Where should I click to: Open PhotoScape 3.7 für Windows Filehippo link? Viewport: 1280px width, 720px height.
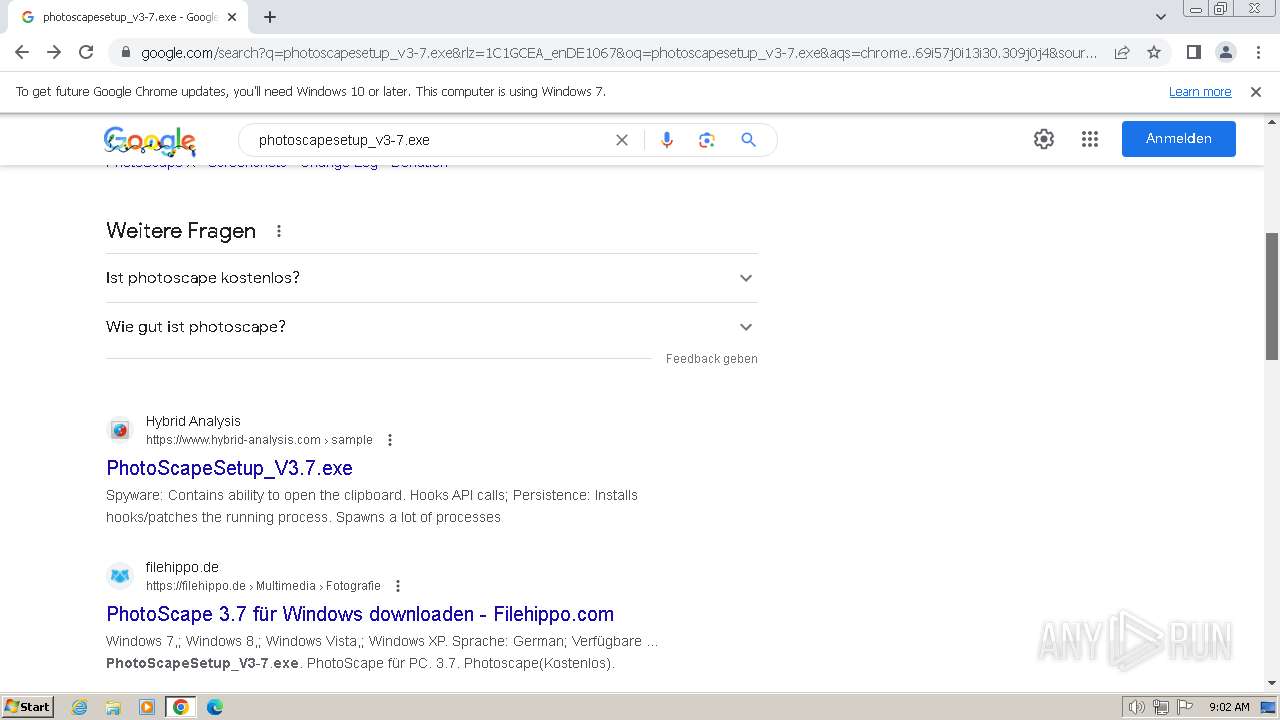click(x=360, y=614)
